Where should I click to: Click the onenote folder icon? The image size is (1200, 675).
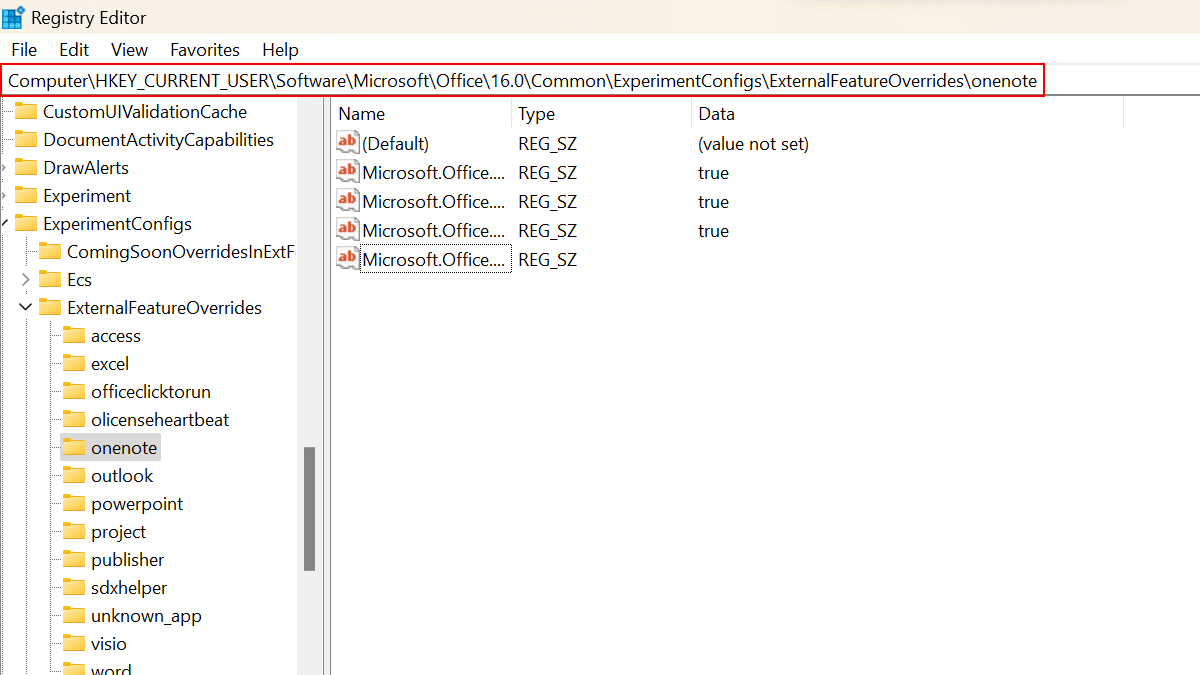[74, 448]
